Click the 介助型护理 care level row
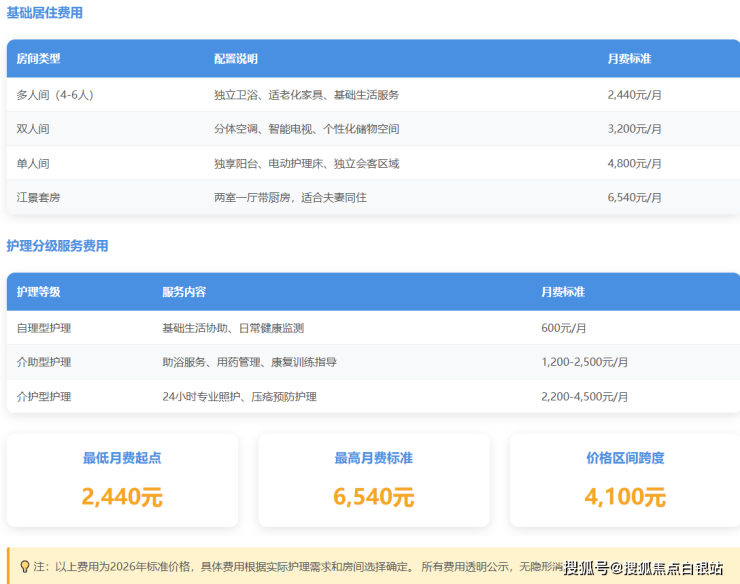Screen dimensions: 740x584 click(44, 362)
